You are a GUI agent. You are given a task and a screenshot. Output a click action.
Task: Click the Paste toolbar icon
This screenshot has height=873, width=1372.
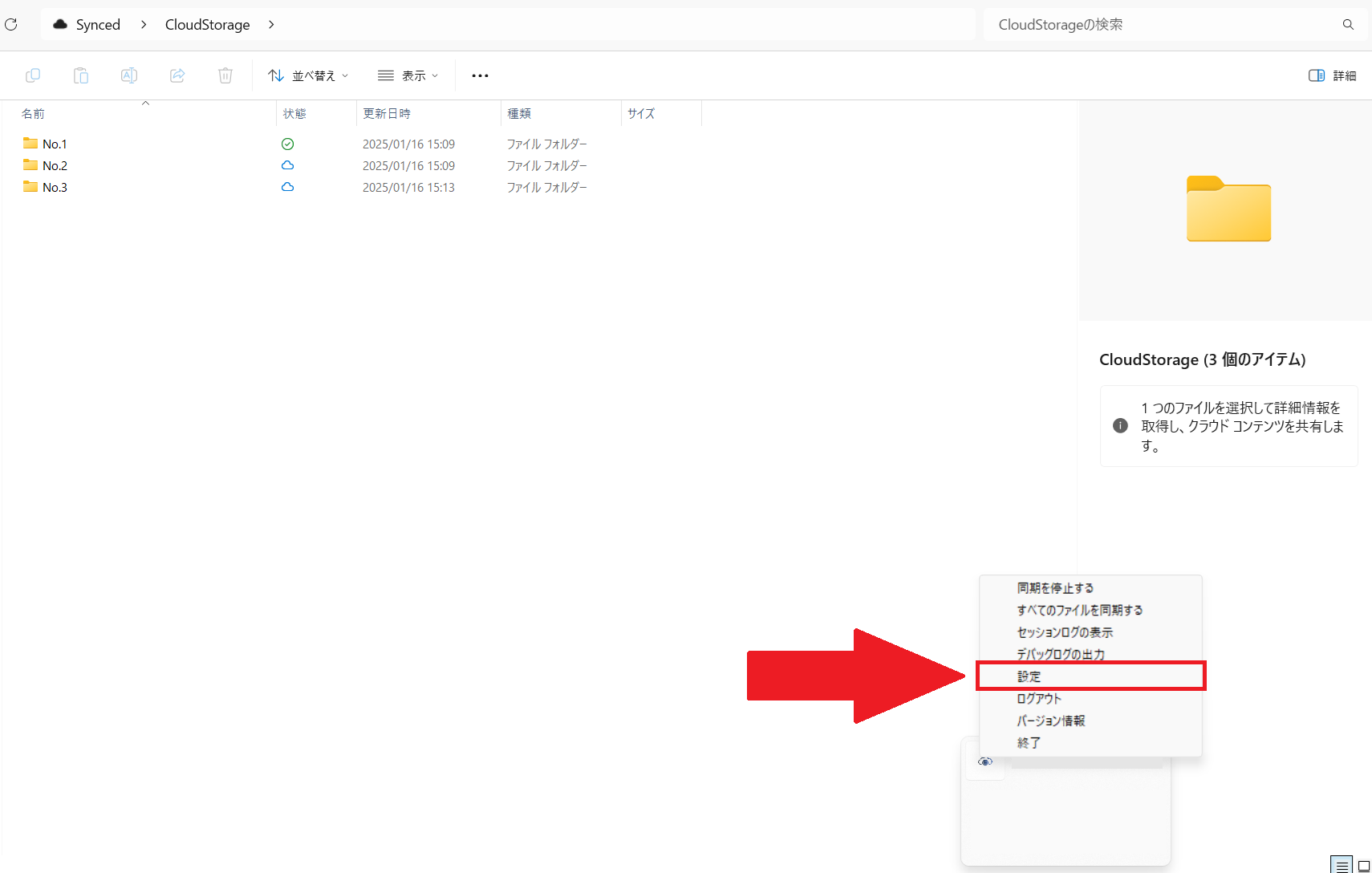81,75
